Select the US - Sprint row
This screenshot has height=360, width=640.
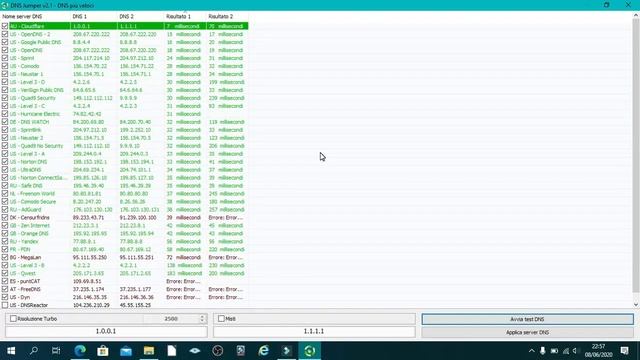124,58
